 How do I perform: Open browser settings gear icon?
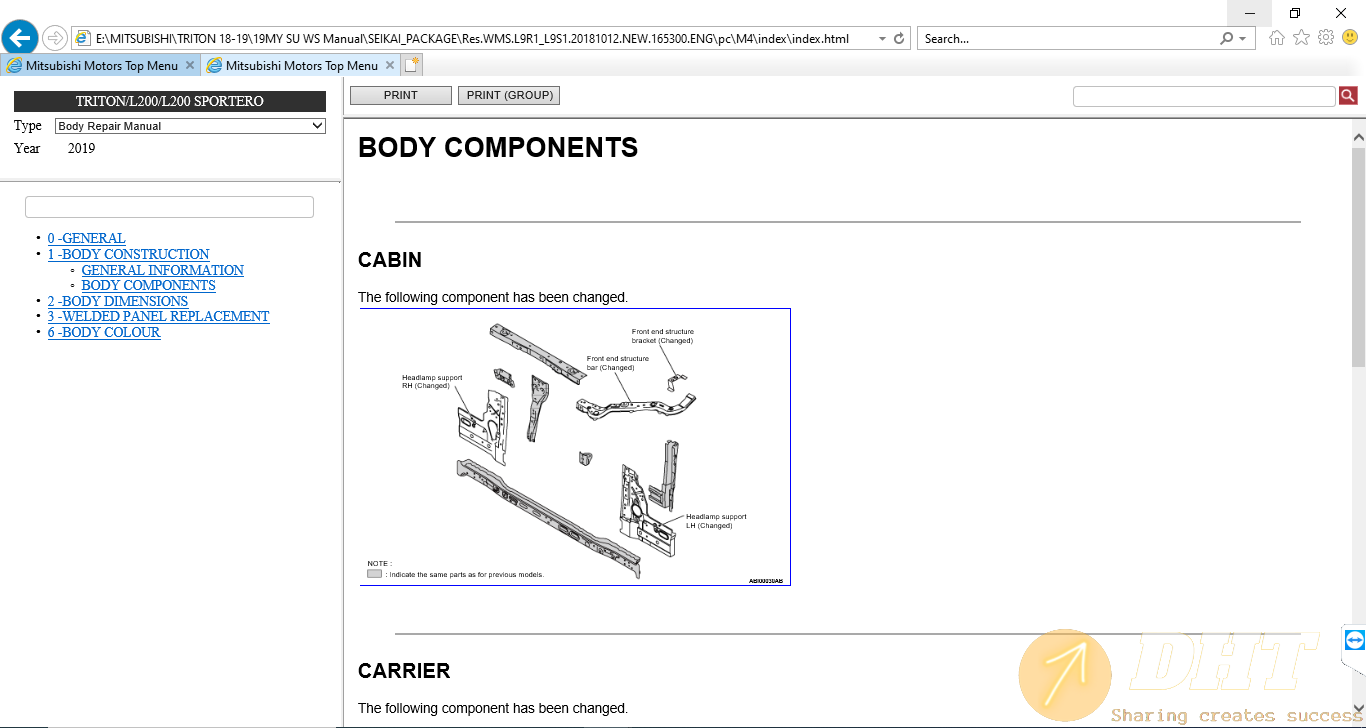coord(1326,38)
